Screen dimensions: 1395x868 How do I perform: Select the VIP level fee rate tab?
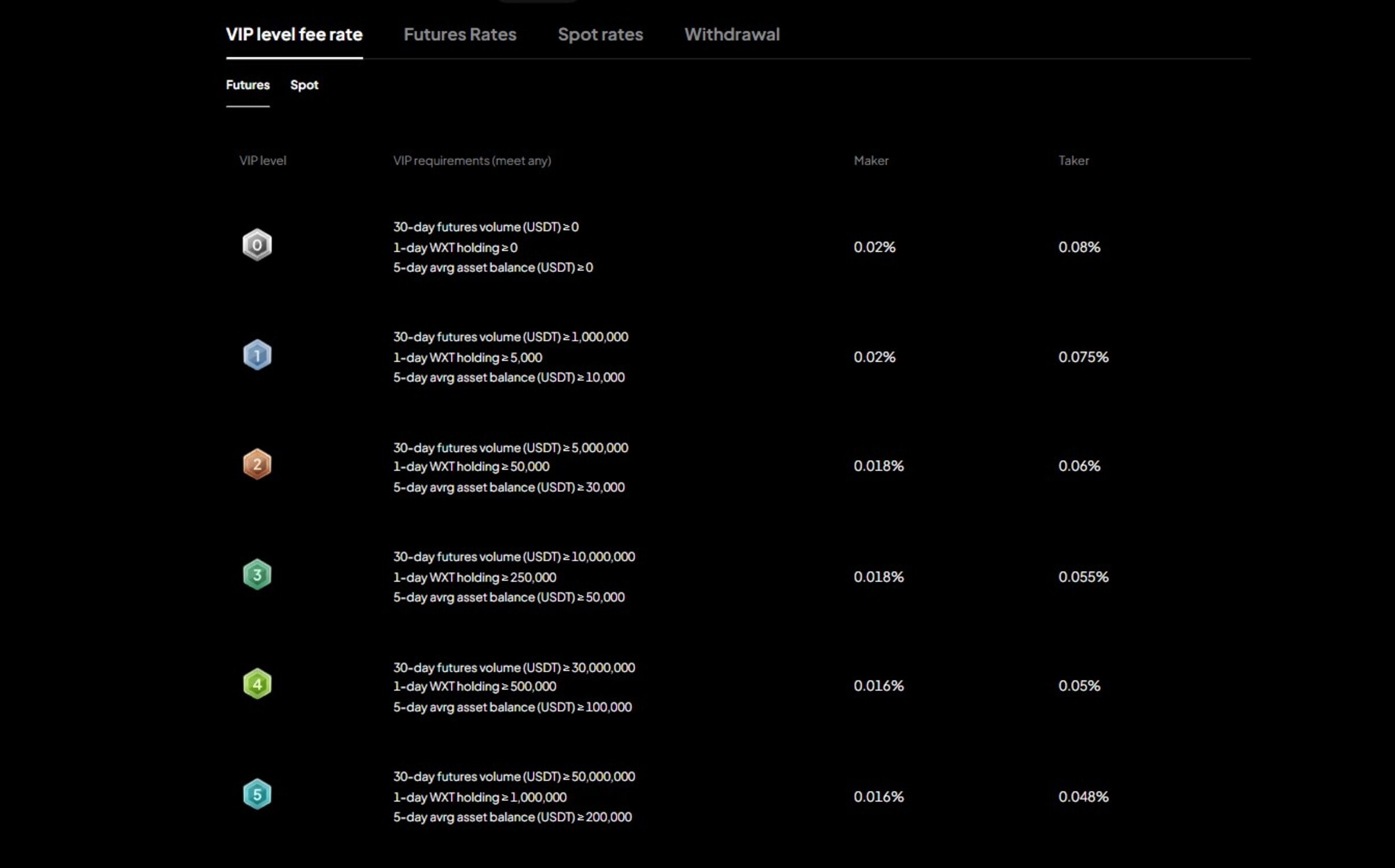[x=294, y=35]
